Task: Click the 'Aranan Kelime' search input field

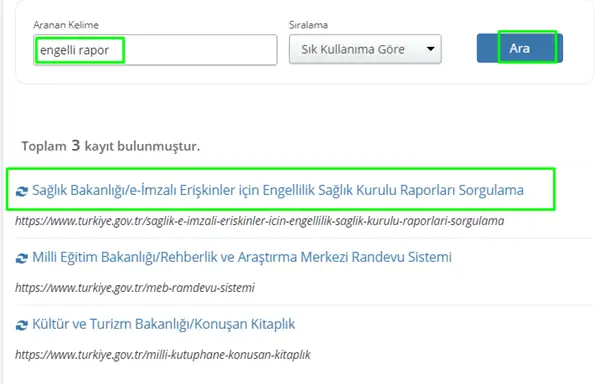Action: pyautogui.click(x=155, y=50)
